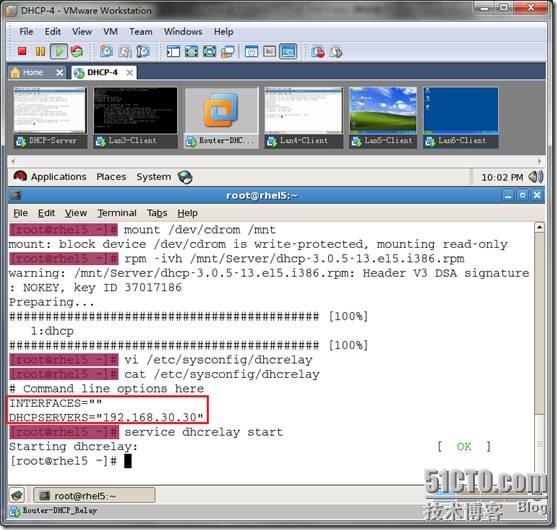Close the Home tab
Viewport: 557px width, 530px height.
click(x=60, y=73)
